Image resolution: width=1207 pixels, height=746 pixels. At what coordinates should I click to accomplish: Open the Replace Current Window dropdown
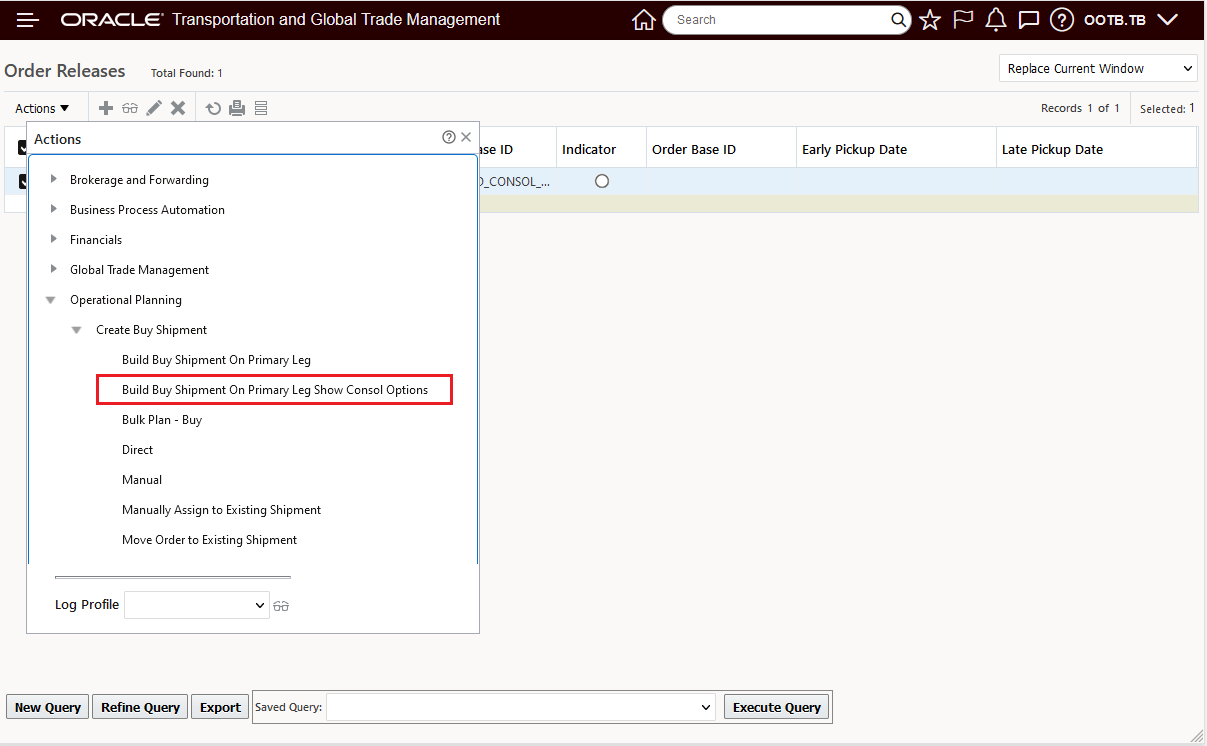(x=1098, y=68)
